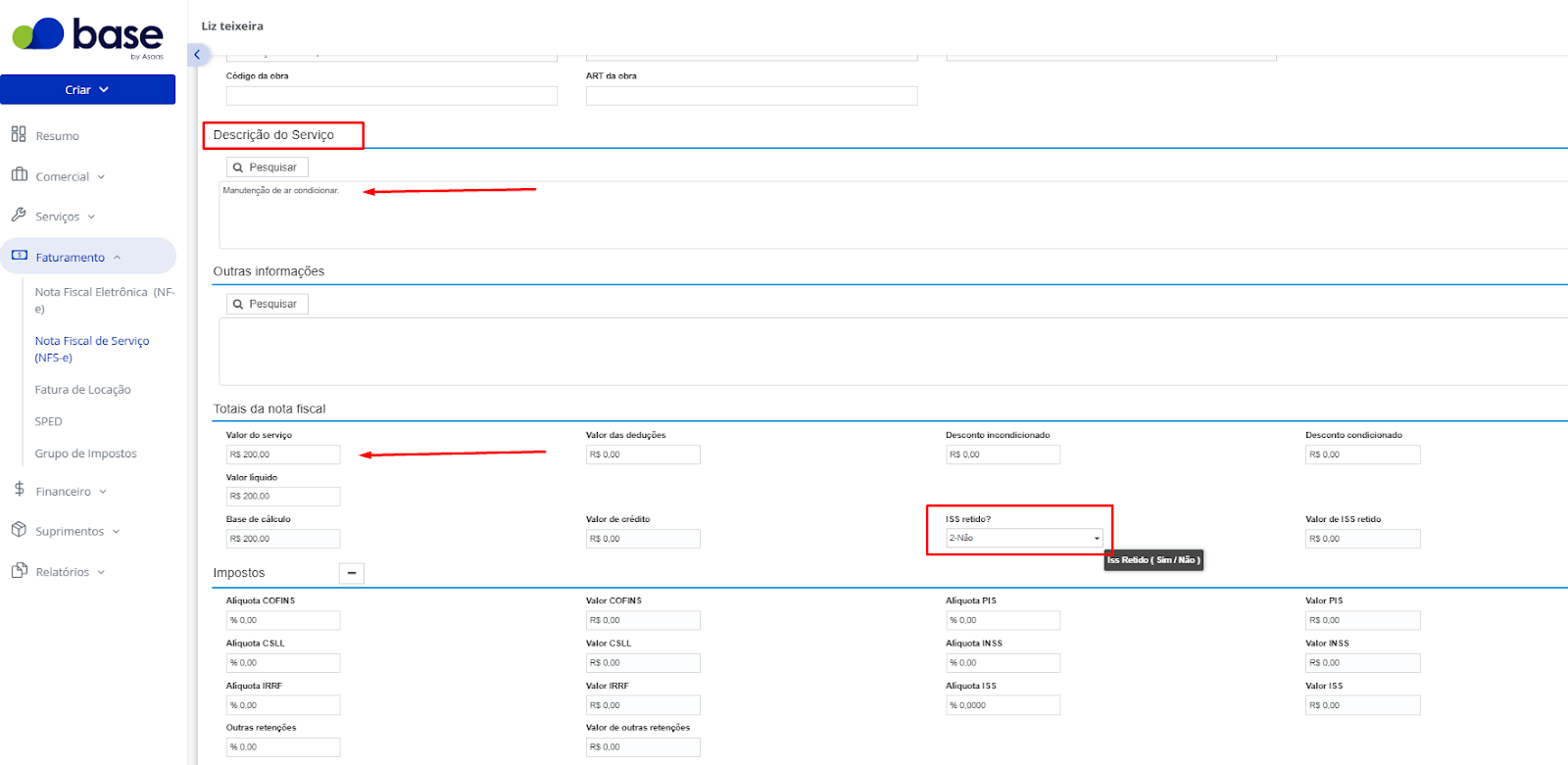Open the Resumo menu item
The height and width of the screenshot is (765, 1568).
point(57,136)
